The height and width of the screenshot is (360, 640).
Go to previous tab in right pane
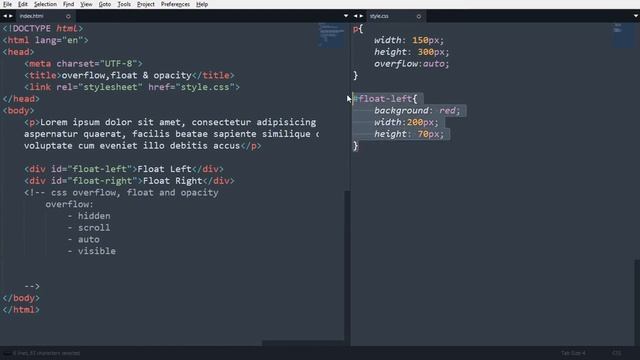pos(356,16)
